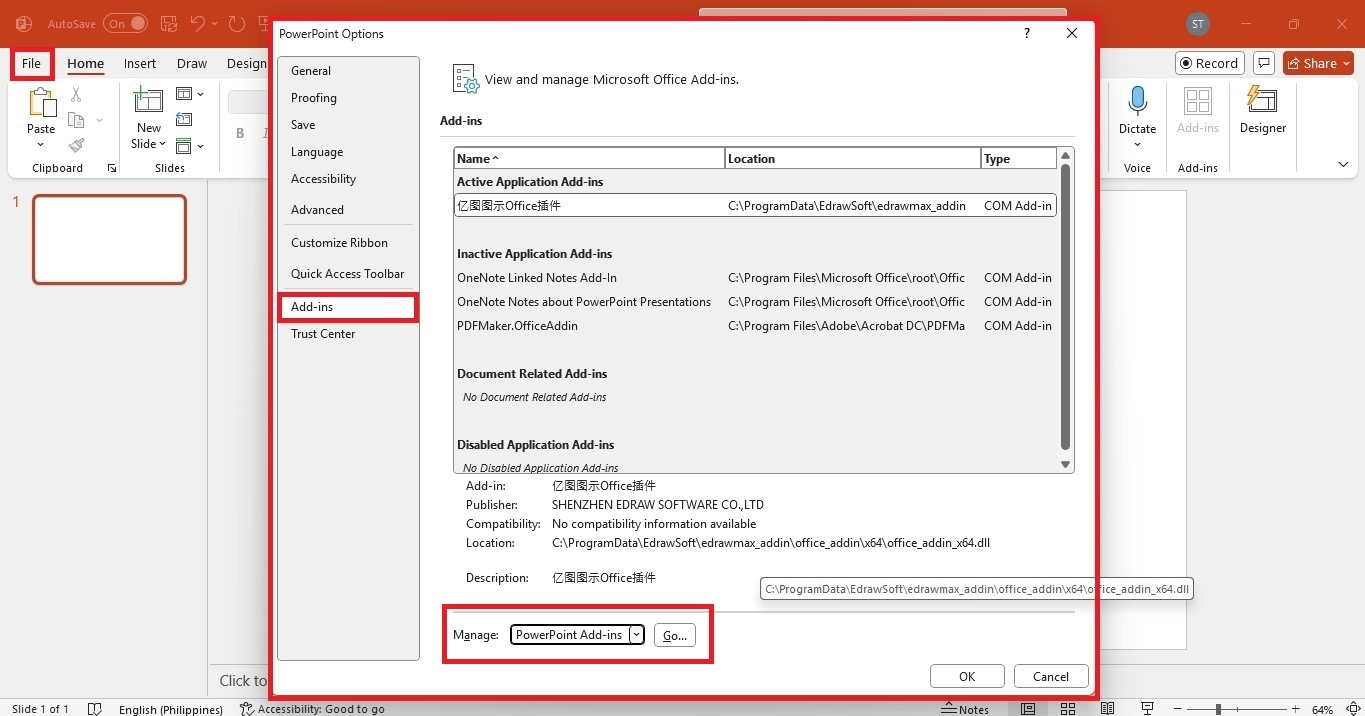The image size is (1365, 716).
Task: Click the Dictate microphone icon
Action: pyautogui.click(x=1137, y=101)
